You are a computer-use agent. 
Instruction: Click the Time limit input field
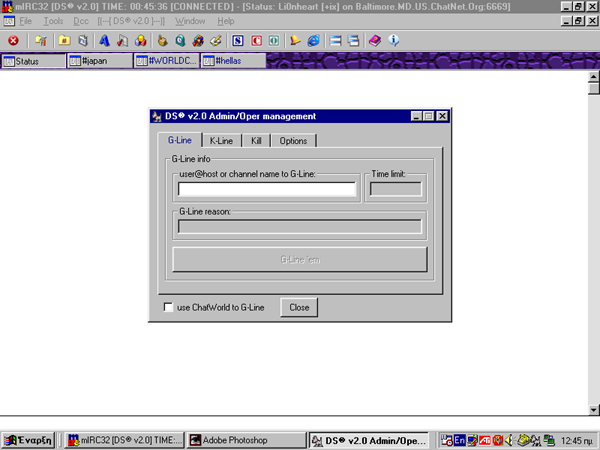396,189
